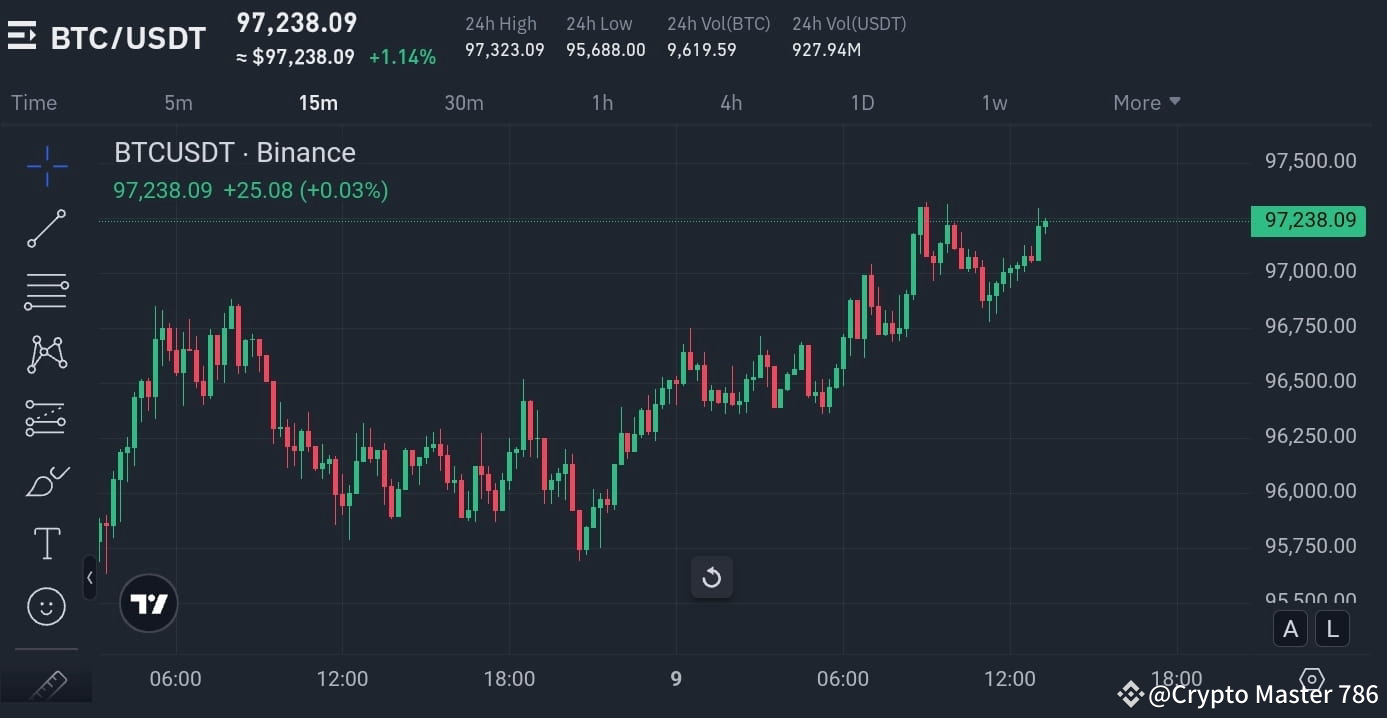The height and width of the screenshot is (718, 1387).
Task: Enable logarithmic scale with the L button
Action: point(1332,628)
